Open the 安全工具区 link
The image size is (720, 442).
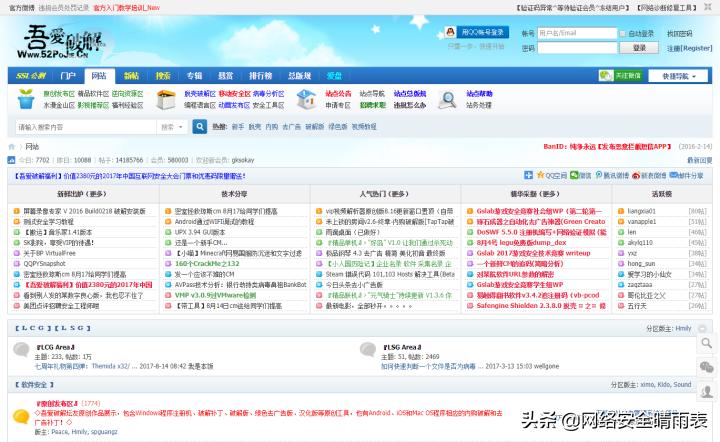click(268, 105)
